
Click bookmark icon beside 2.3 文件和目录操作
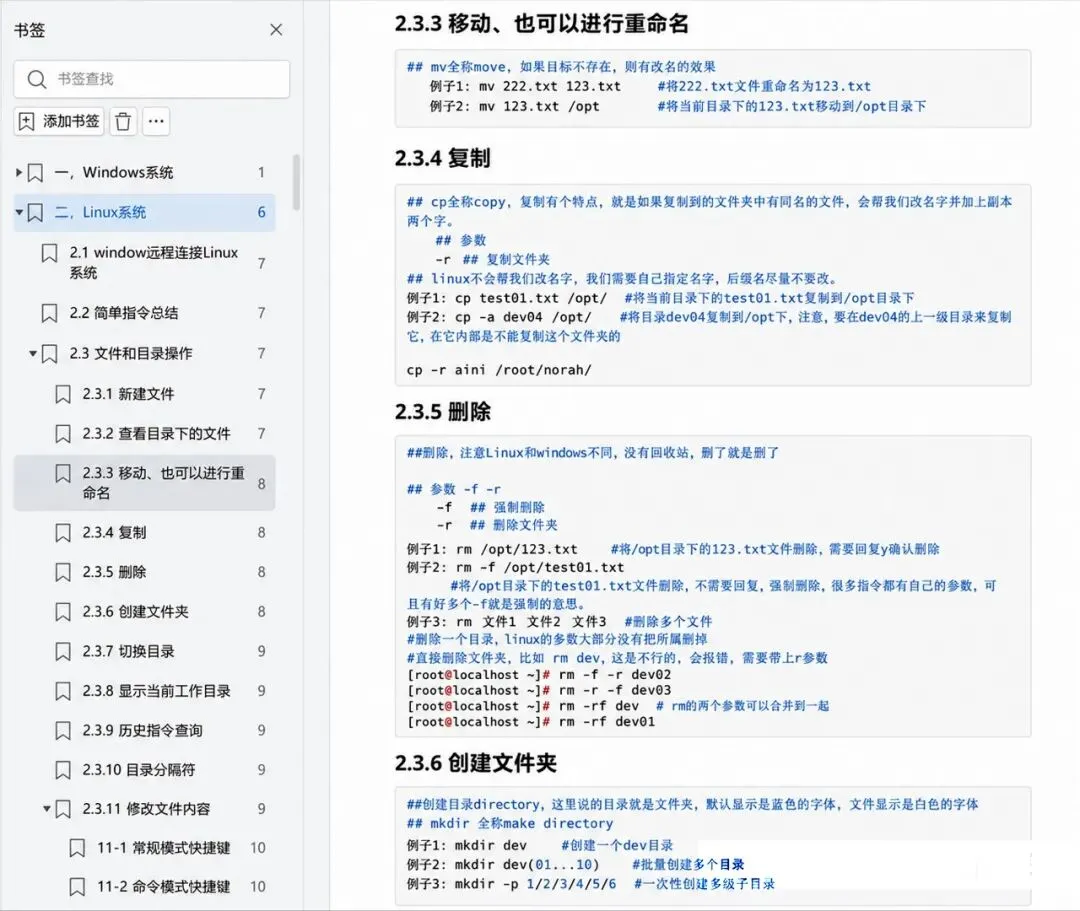click(49, 354)
